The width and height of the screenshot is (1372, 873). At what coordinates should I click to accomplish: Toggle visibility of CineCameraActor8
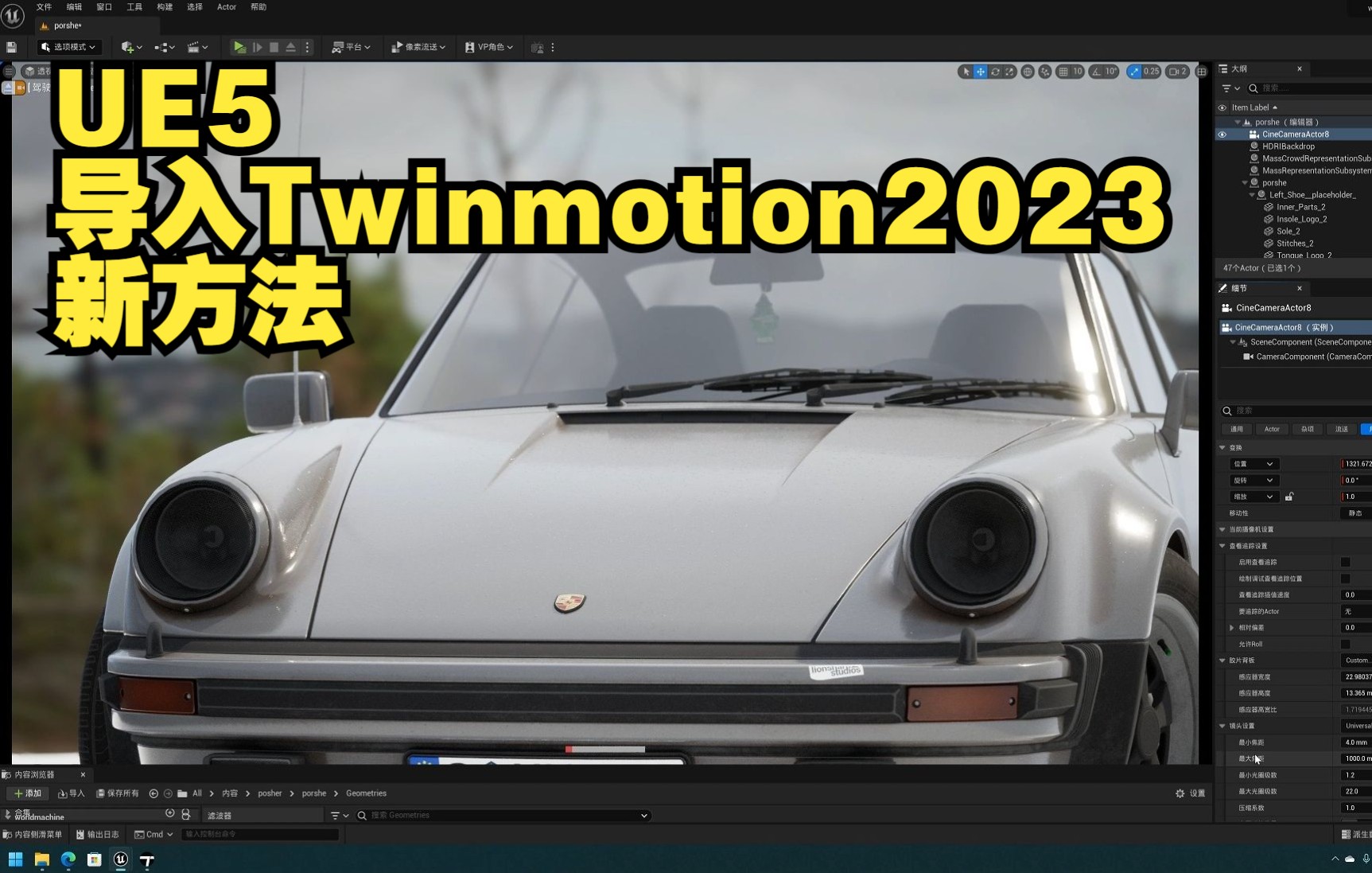[1222, 134]
